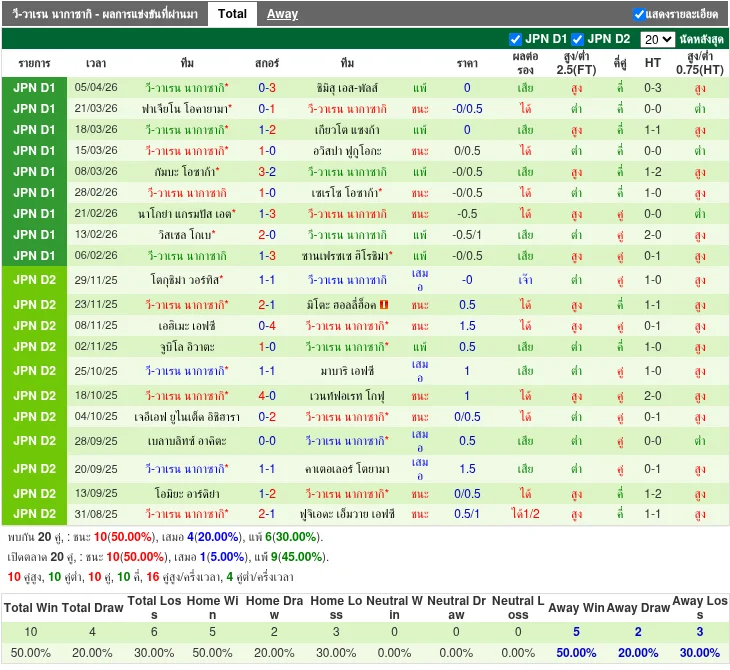Image resolution: width=730 pixels, height=670 pixels.
Task: Uncheck the JPN D2 league filter
Action: point(578,40)
